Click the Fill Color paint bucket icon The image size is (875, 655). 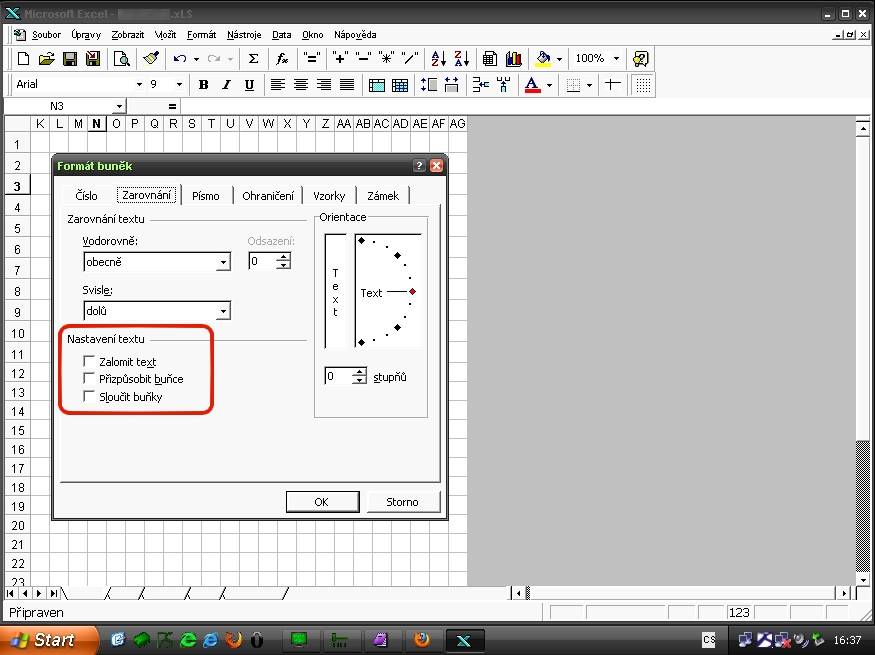click(x=543, y=58)
